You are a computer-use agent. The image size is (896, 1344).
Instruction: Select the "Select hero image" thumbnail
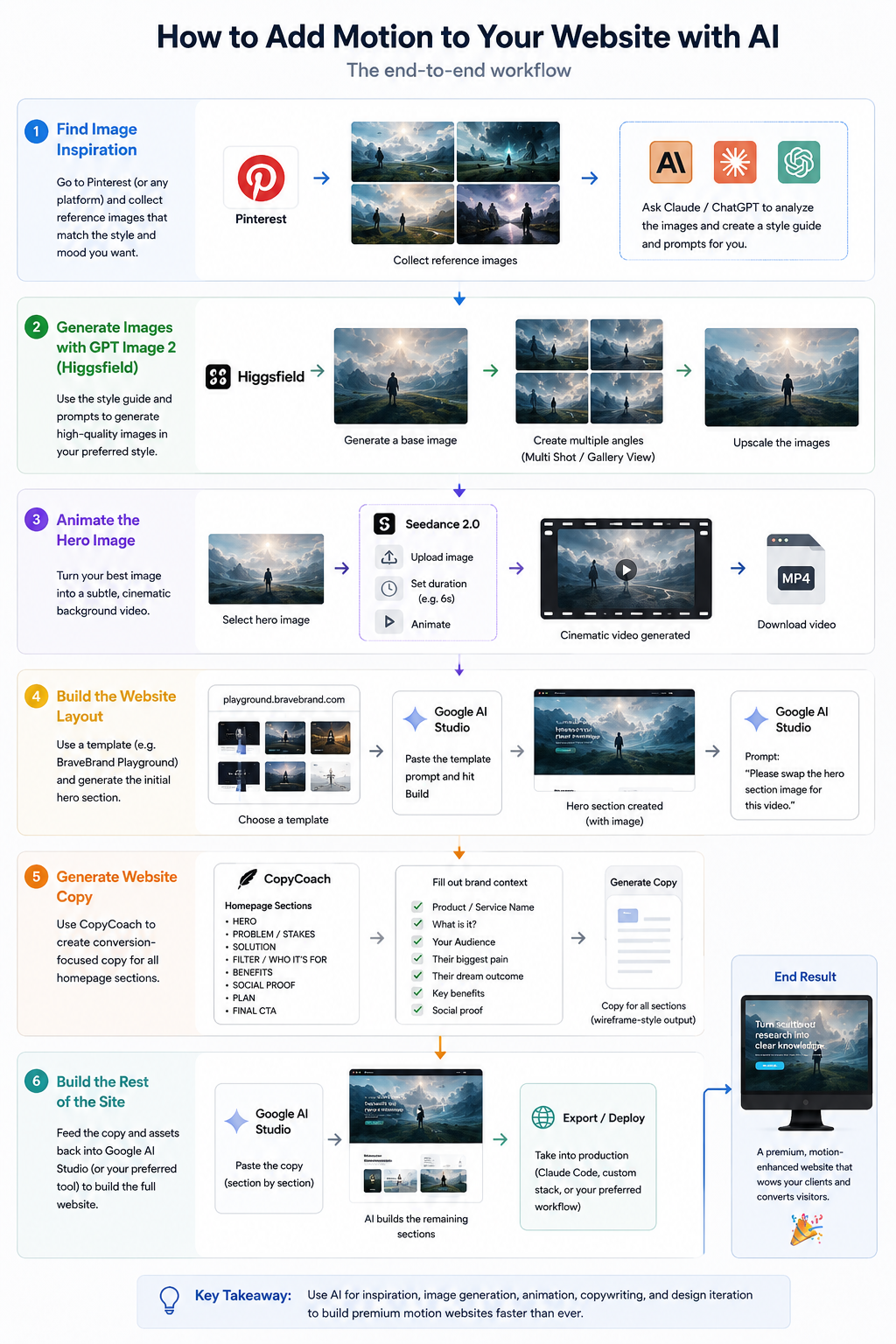coord(266,569)
